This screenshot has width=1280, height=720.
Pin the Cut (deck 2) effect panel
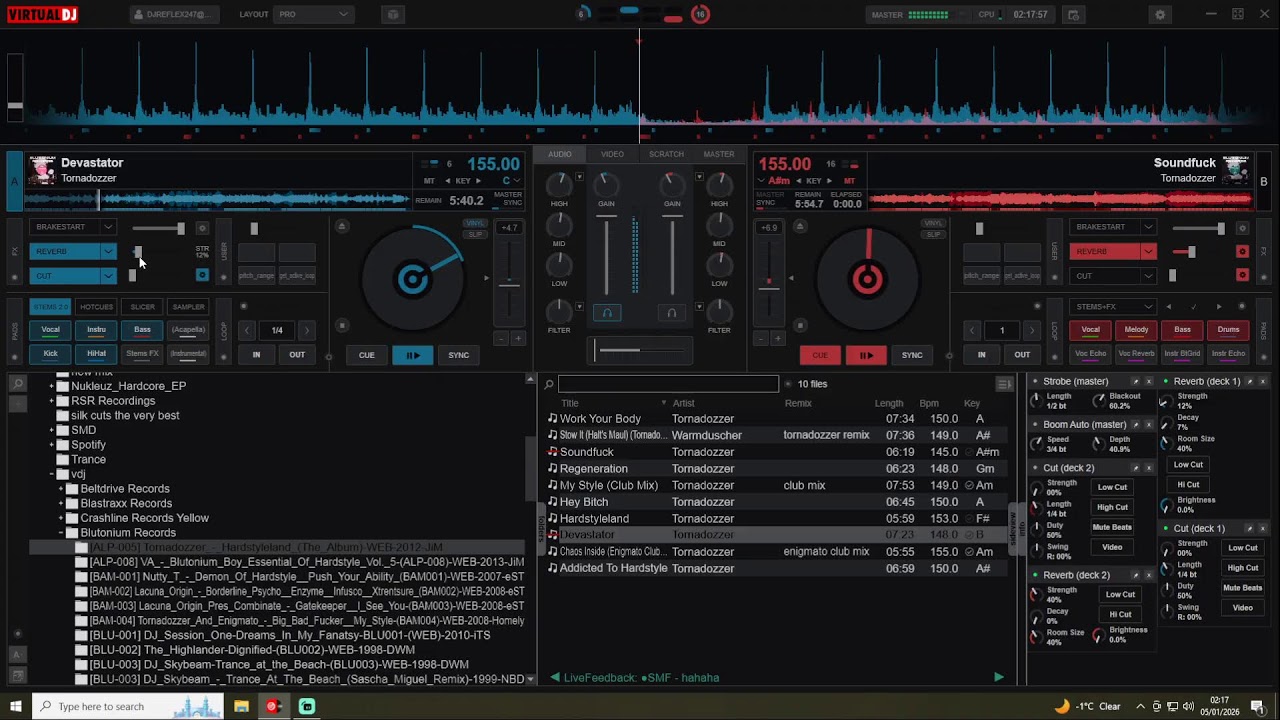[1135, 468]
